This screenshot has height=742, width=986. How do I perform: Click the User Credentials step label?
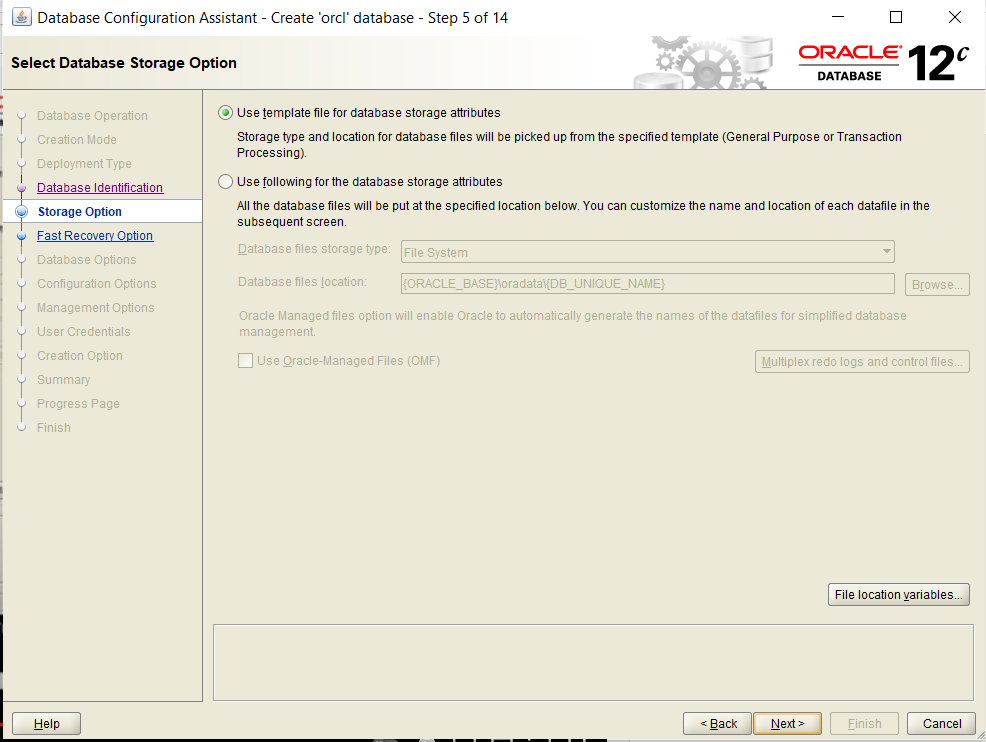click(x=84, y=331)
